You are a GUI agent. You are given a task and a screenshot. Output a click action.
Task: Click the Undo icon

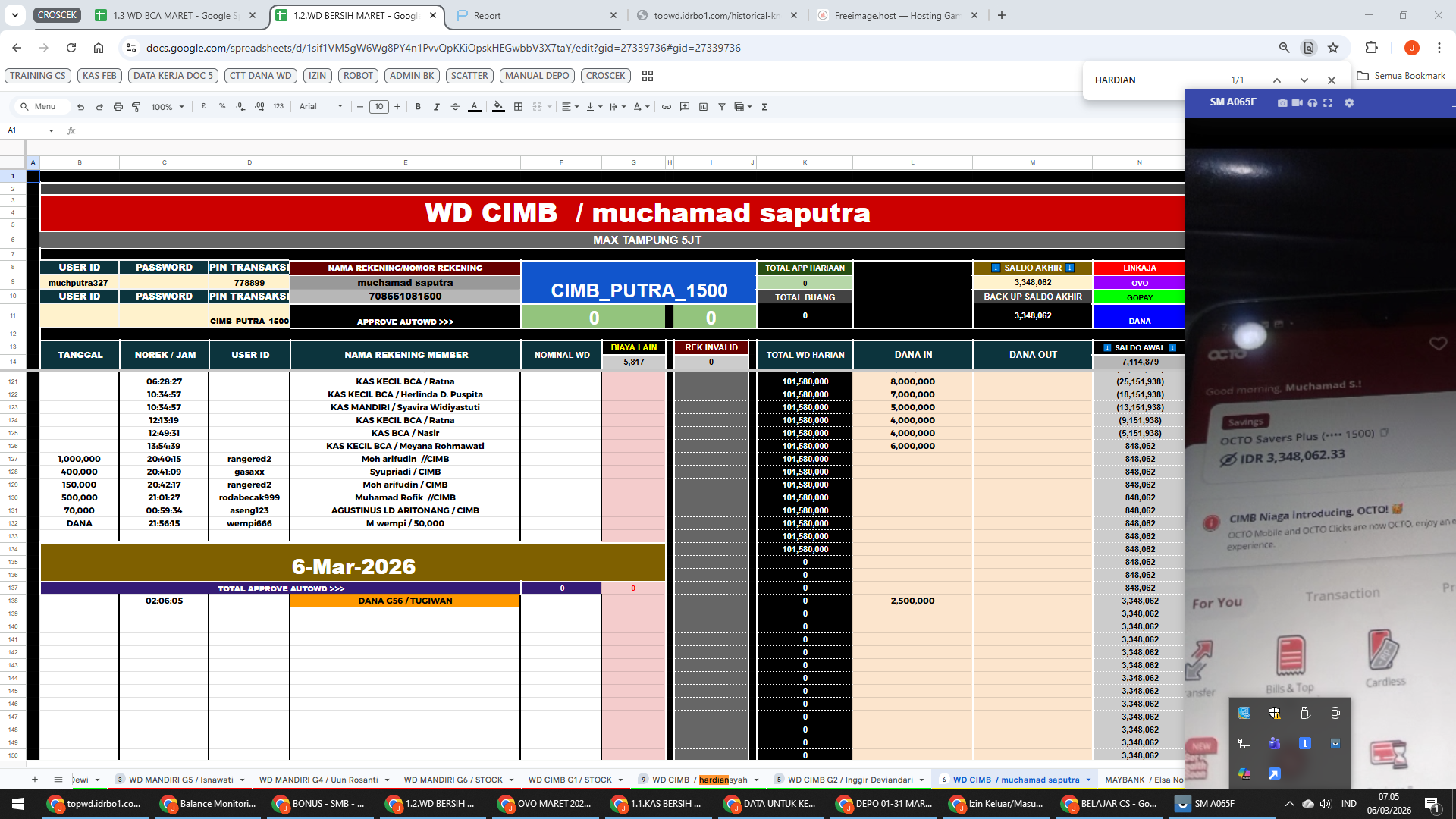(80, 107)
